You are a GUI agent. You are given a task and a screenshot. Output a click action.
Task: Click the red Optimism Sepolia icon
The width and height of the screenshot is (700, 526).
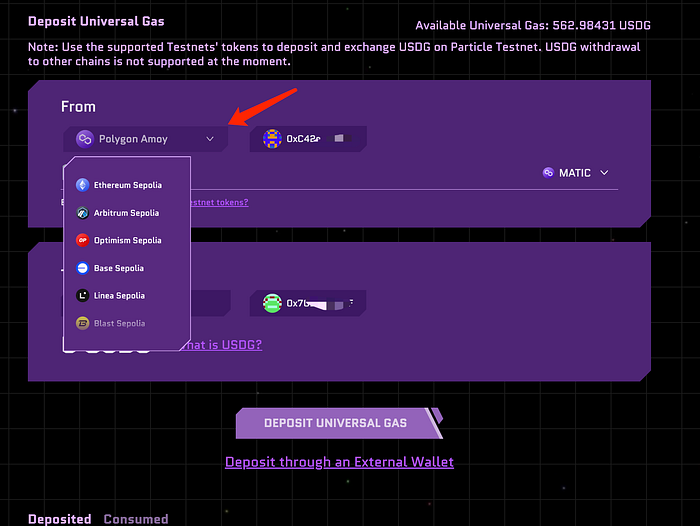83,240
